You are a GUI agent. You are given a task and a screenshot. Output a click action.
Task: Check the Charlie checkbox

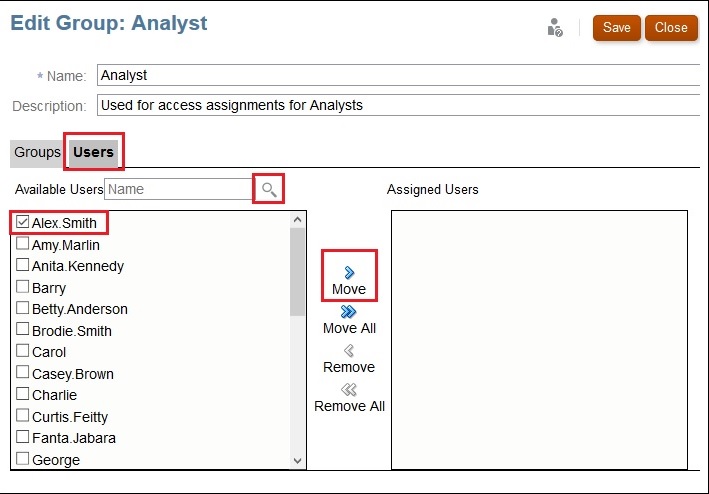23,394
